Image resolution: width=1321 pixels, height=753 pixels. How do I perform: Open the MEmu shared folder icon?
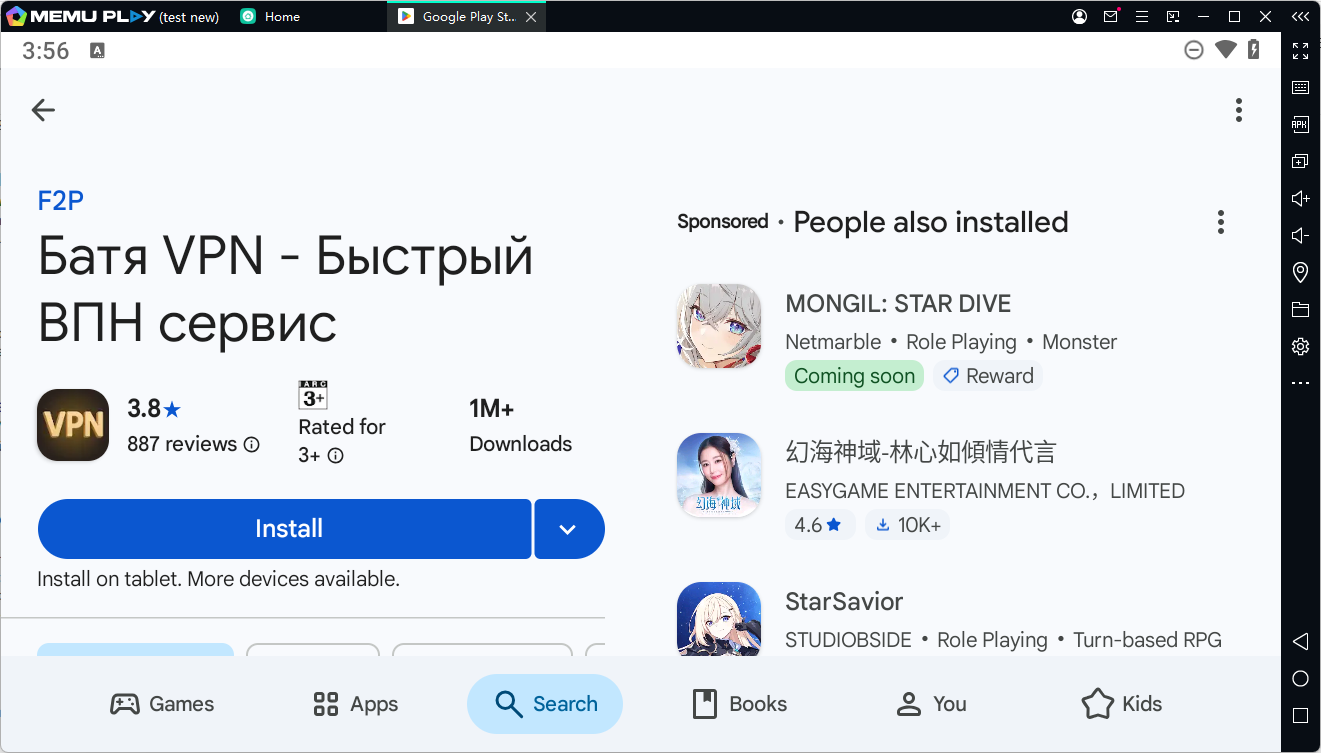coord(1300,309)
